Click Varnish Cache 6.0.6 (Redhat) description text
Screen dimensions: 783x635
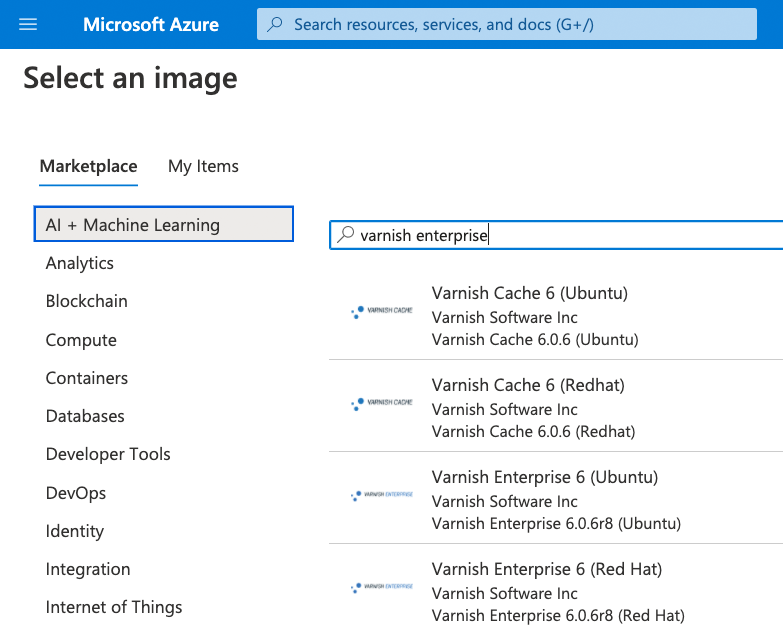[x=533, y=431]
